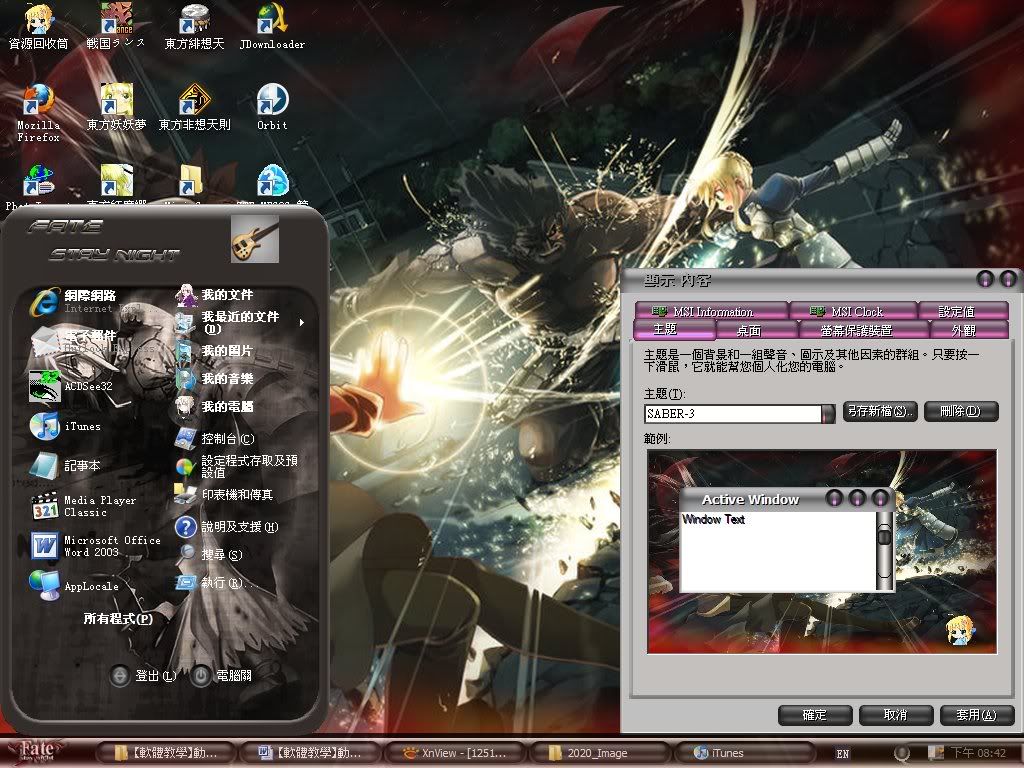Click the 刪除 button
The height and width of the screenshot is (768, 1024).
(x=961, y=411)
